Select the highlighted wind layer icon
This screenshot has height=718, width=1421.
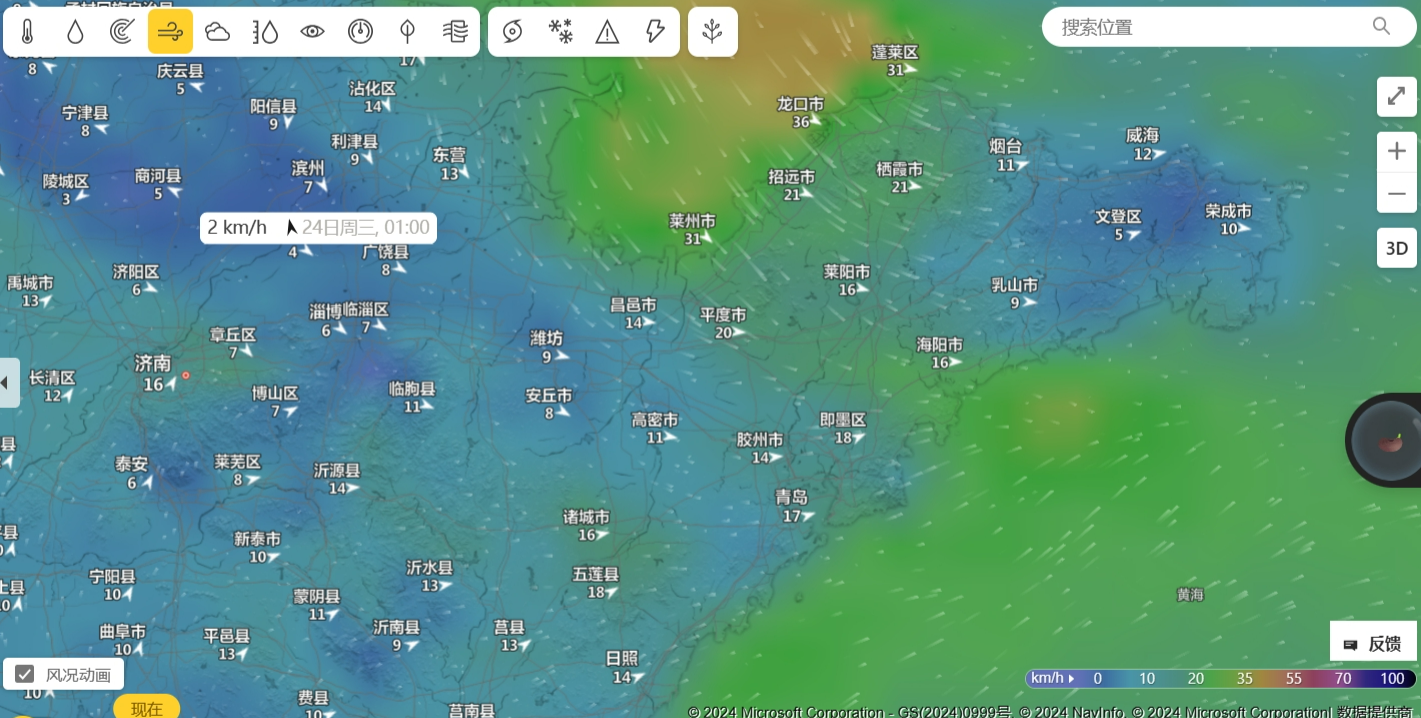coord(170,32)
